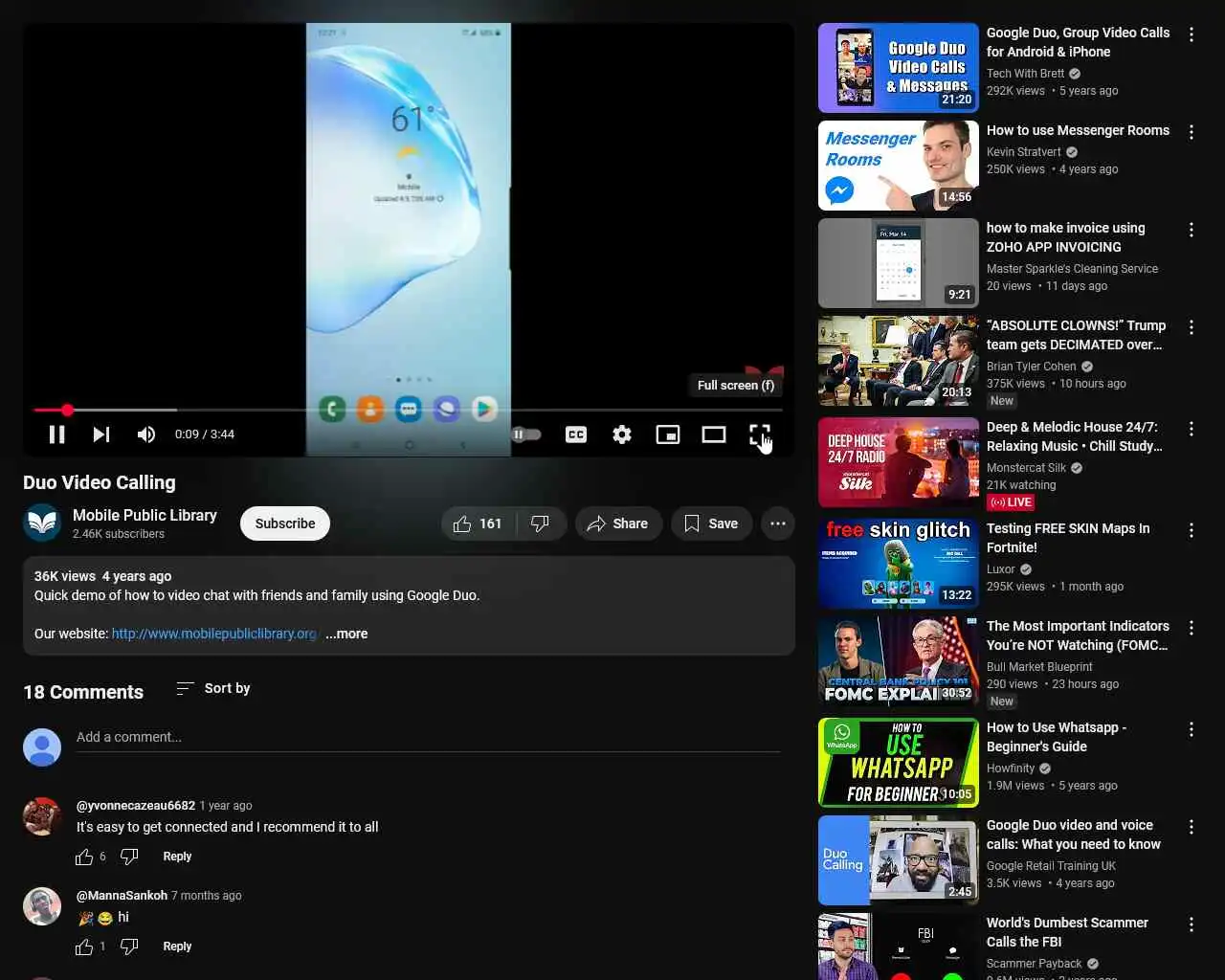Viewport: 1225px width, 980px height.
Task: Open yvonnecazeau6682's profile picture
Action: pyautogui.click(x=42, y=816)
